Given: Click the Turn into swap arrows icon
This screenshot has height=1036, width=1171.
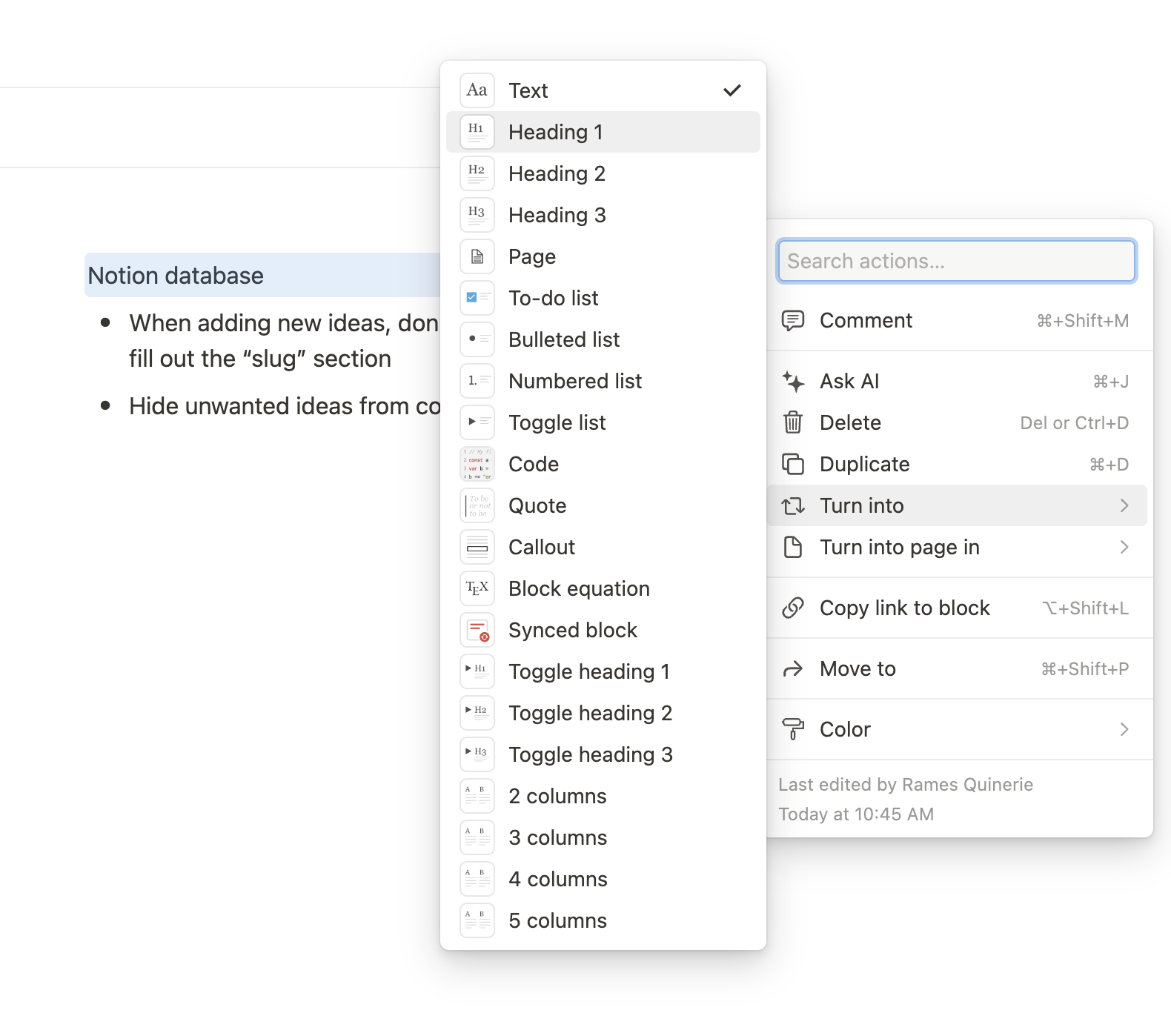Looking at the screenshot, I should (793, 505).
